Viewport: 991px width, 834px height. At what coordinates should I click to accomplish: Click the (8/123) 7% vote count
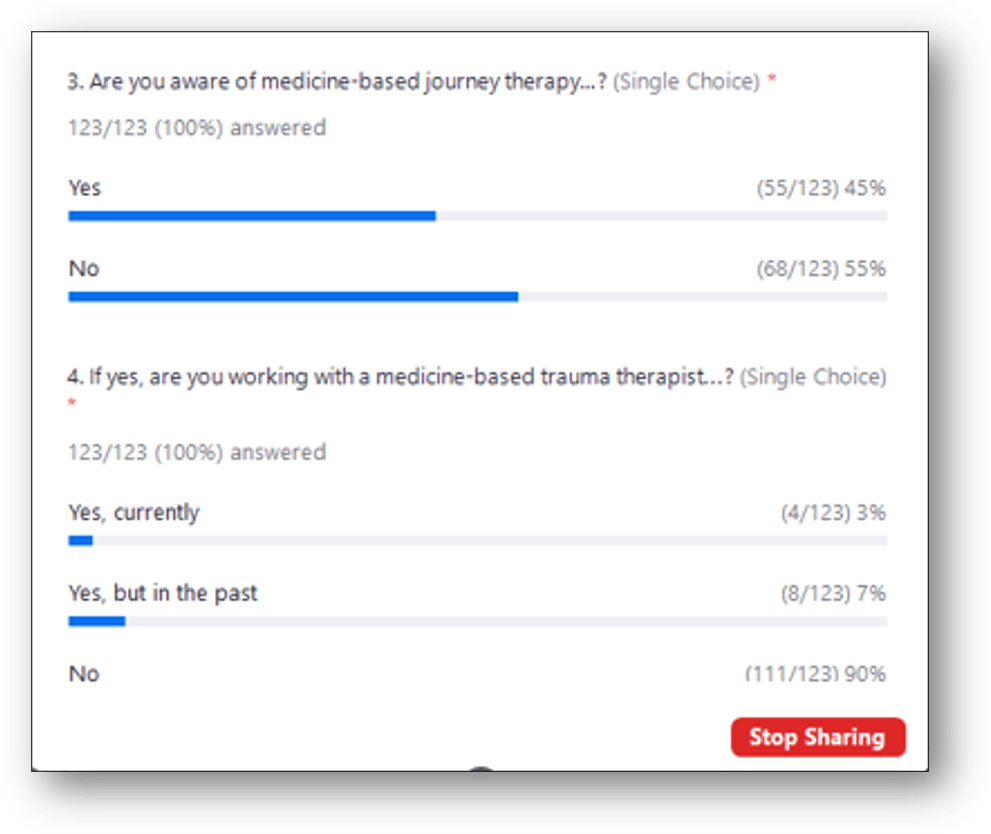(833, 593)
